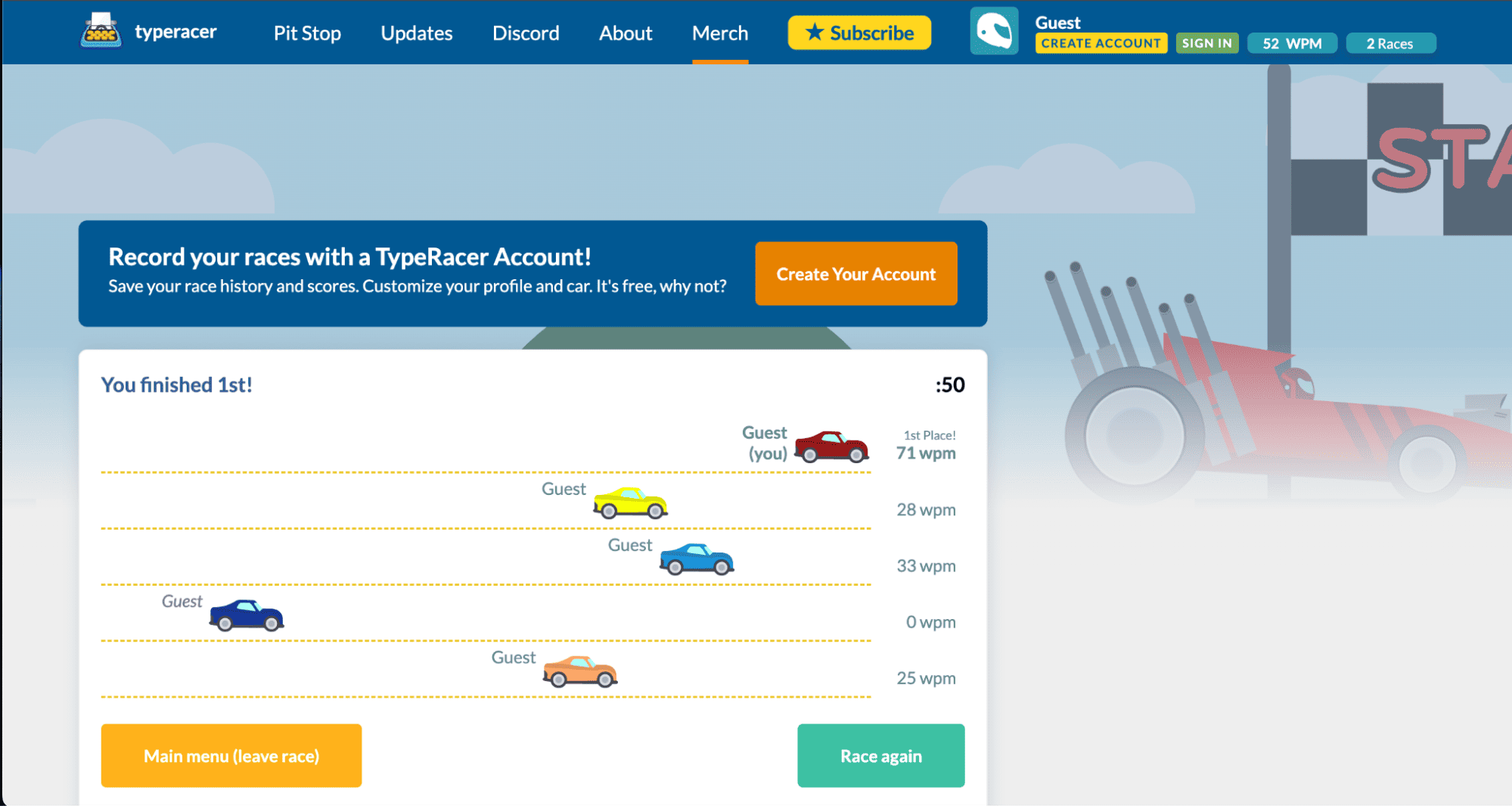Screen dimensions: 1512x806
Task: Click the '71 wpm' result text
Action: (926, 453)
